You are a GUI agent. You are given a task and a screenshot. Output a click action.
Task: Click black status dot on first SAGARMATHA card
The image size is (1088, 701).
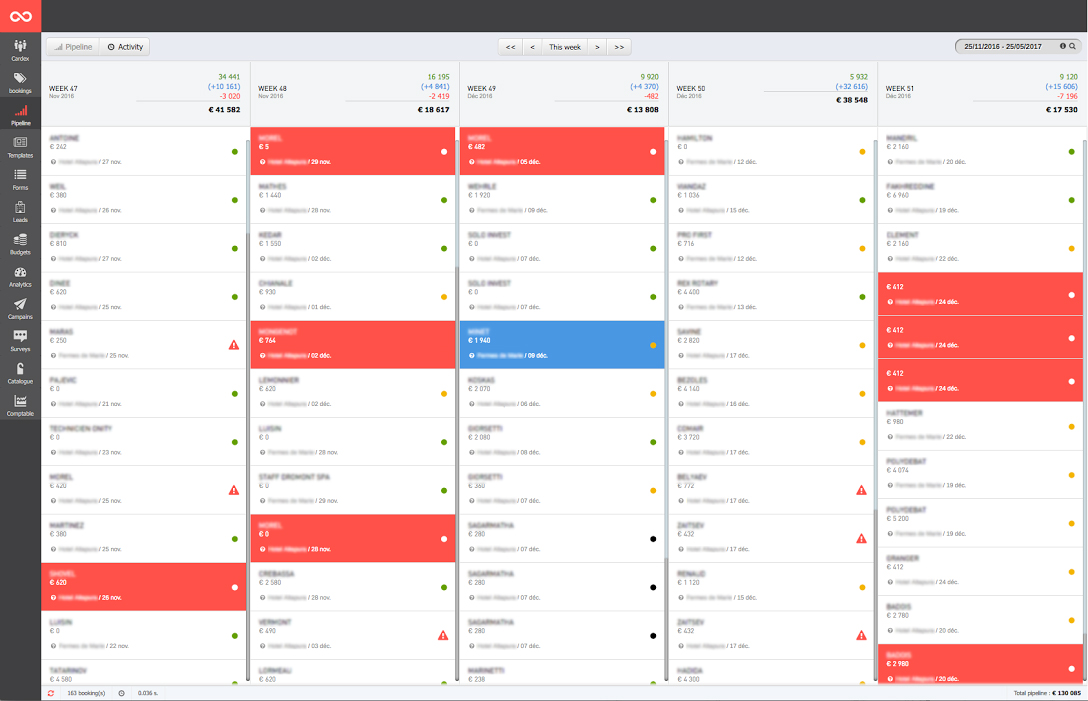(653, 539)
